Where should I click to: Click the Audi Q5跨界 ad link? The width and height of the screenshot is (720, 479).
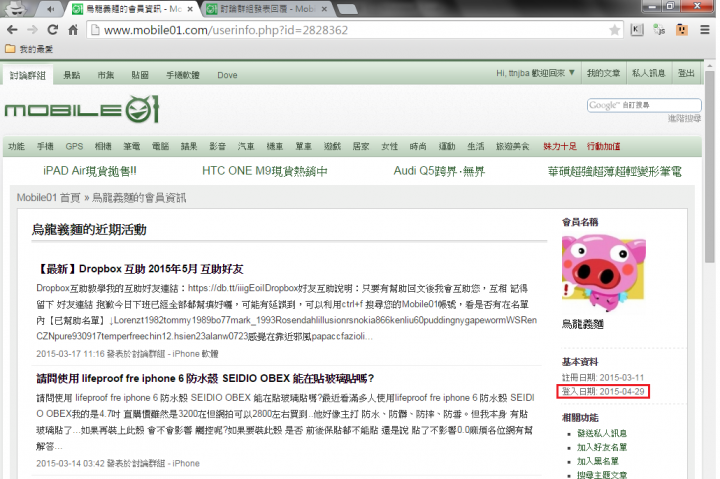tap(439, 171)
